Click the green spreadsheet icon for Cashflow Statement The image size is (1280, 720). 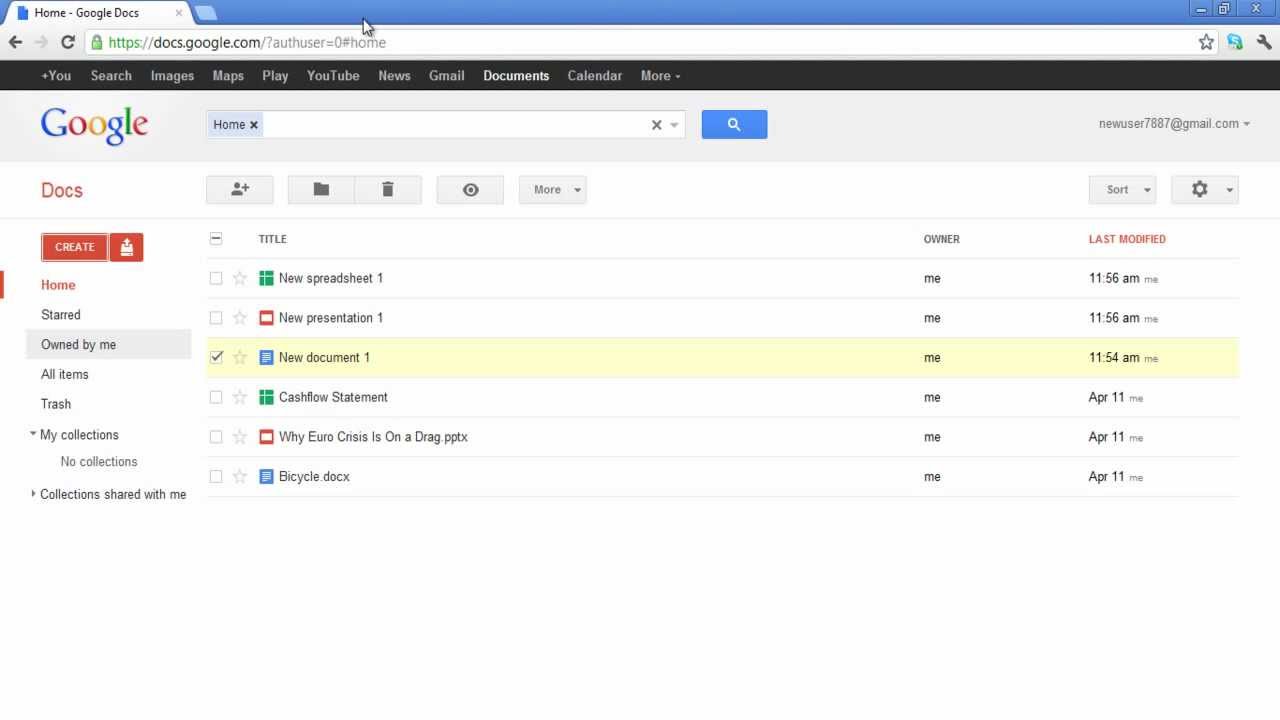(266, 397)
